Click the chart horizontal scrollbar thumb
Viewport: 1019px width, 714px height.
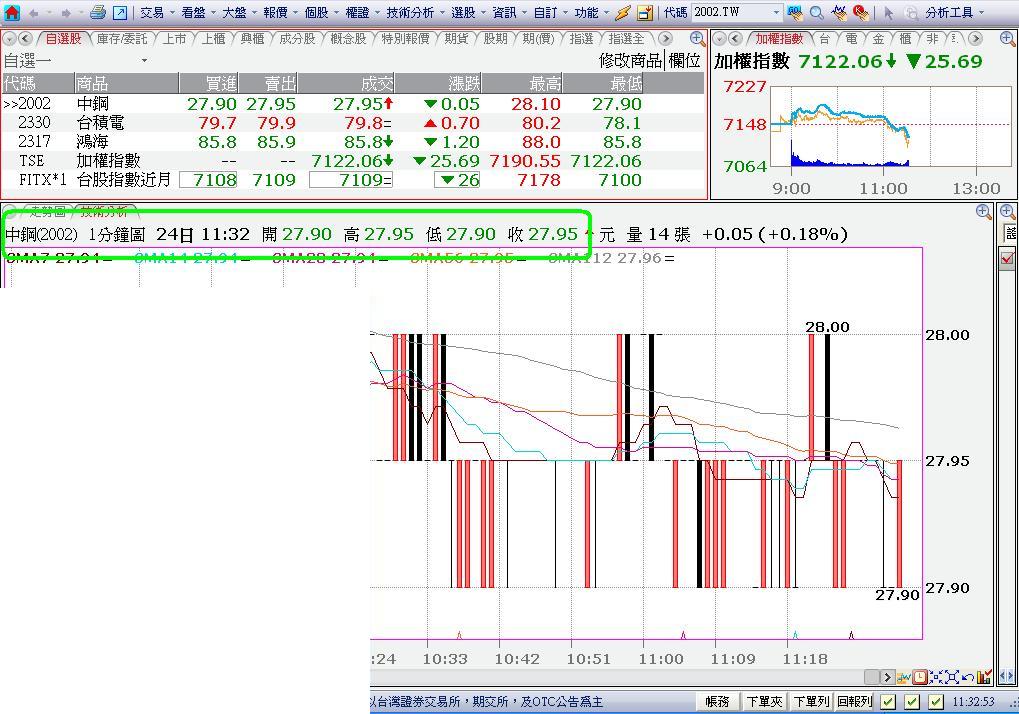tap(871, 678)
